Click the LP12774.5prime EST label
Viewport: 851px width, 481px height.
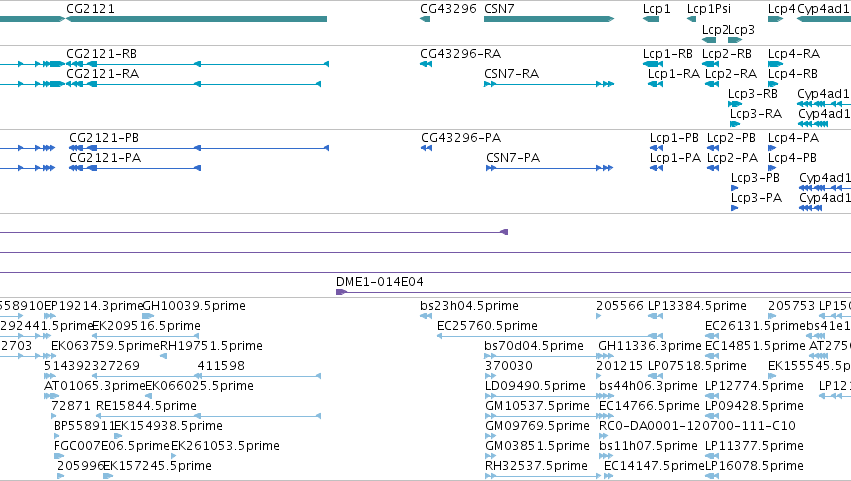pos(754,386)
